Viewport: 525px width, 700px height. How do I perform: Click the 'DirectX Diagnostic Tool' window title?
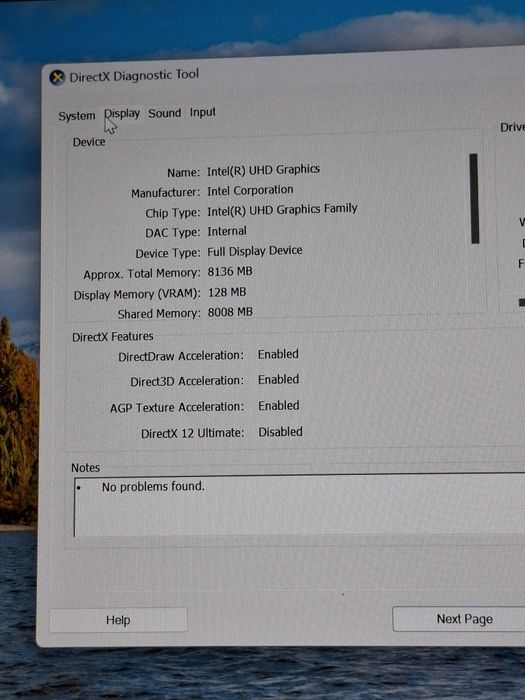click(x=134, y=75)
